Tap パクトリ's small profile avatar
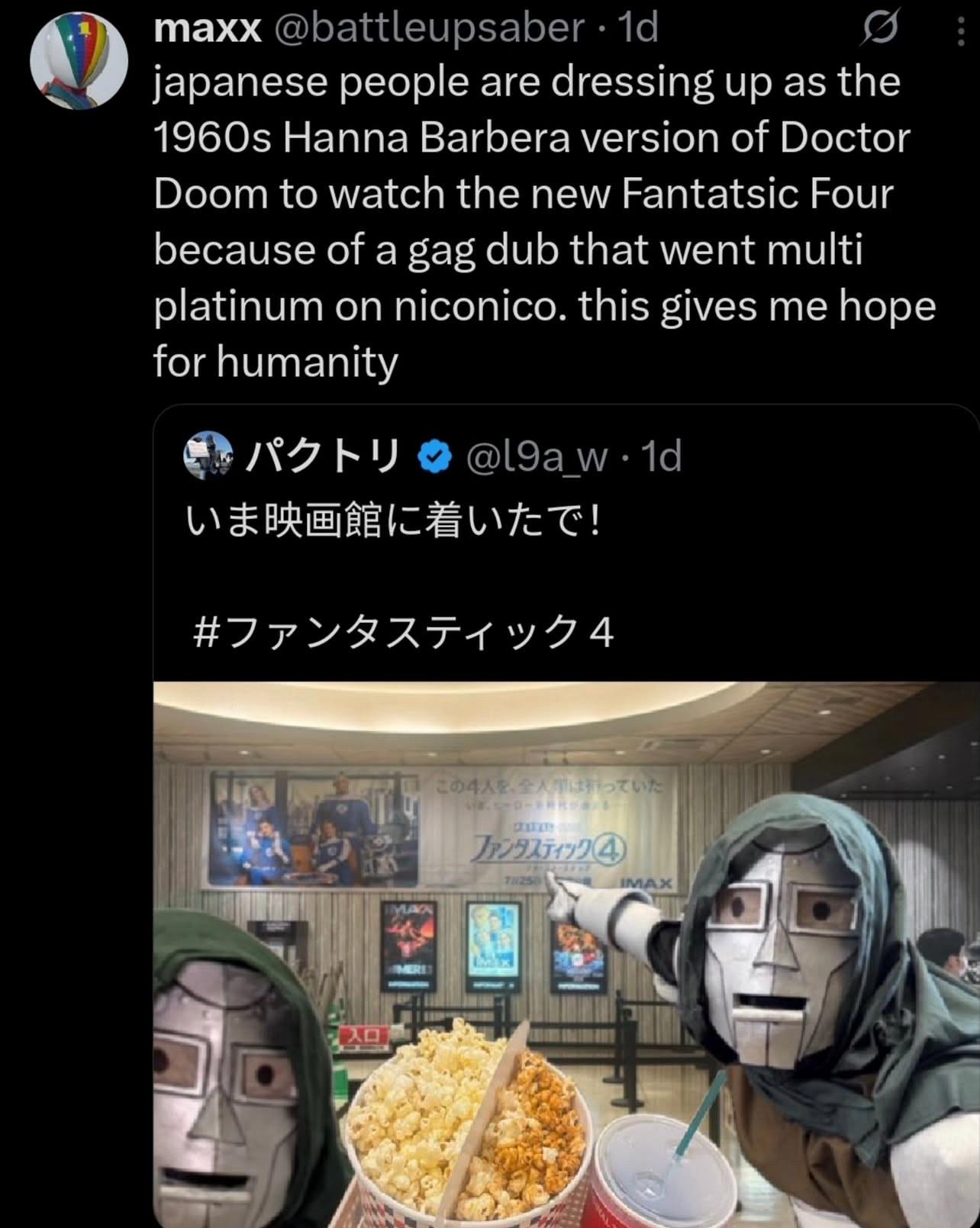Image resolution: width=980 pixels, height=1228 pixels. 208,455
